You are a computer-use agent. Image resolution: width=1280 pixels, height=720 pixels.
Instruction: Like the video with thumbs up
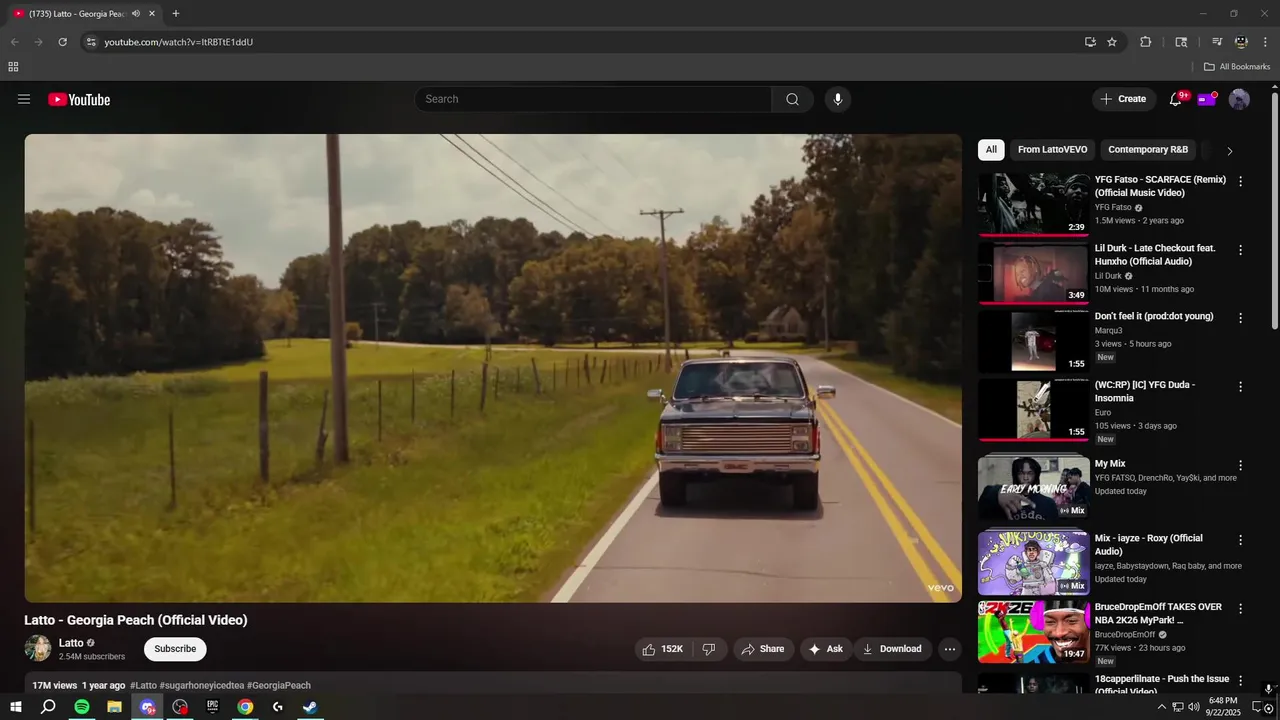pyautogui.click(x=663, y=649)
